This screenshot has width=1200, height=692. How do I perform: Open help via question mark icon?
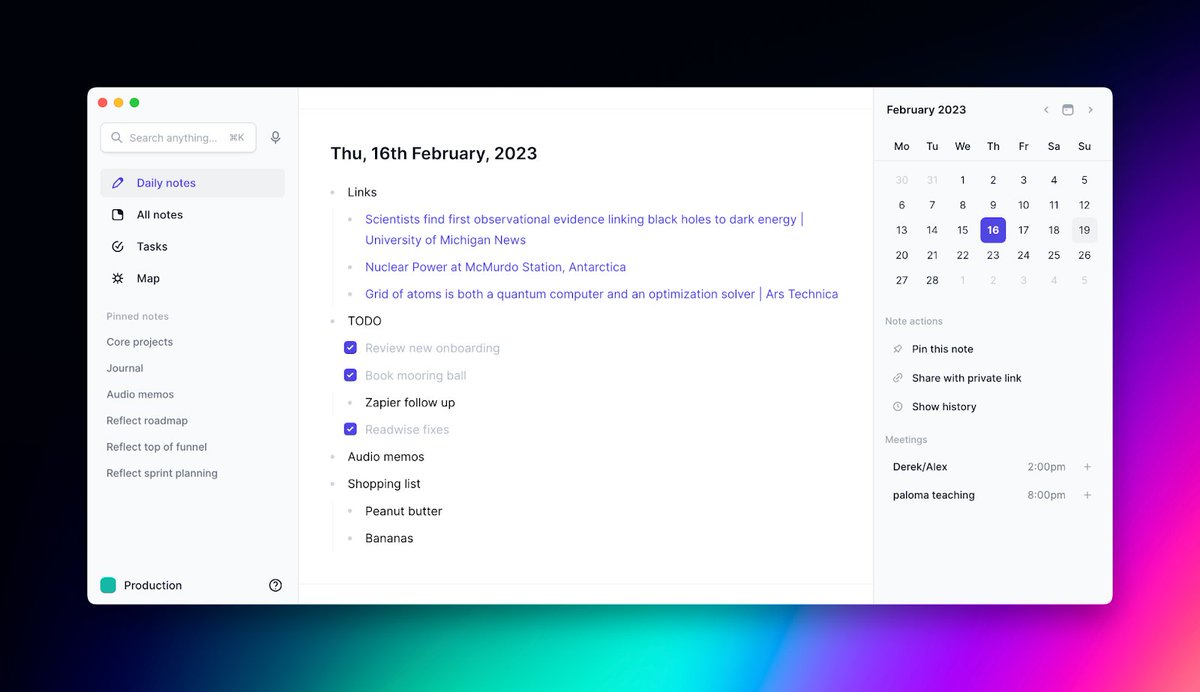click(276, 586)
